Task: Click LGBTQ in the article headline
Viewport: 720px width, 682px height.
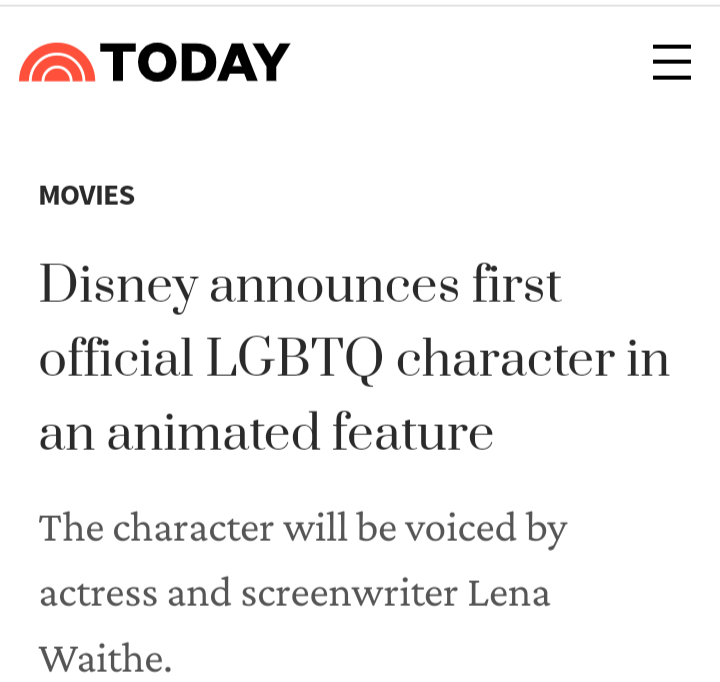Action: coord(294,361)
